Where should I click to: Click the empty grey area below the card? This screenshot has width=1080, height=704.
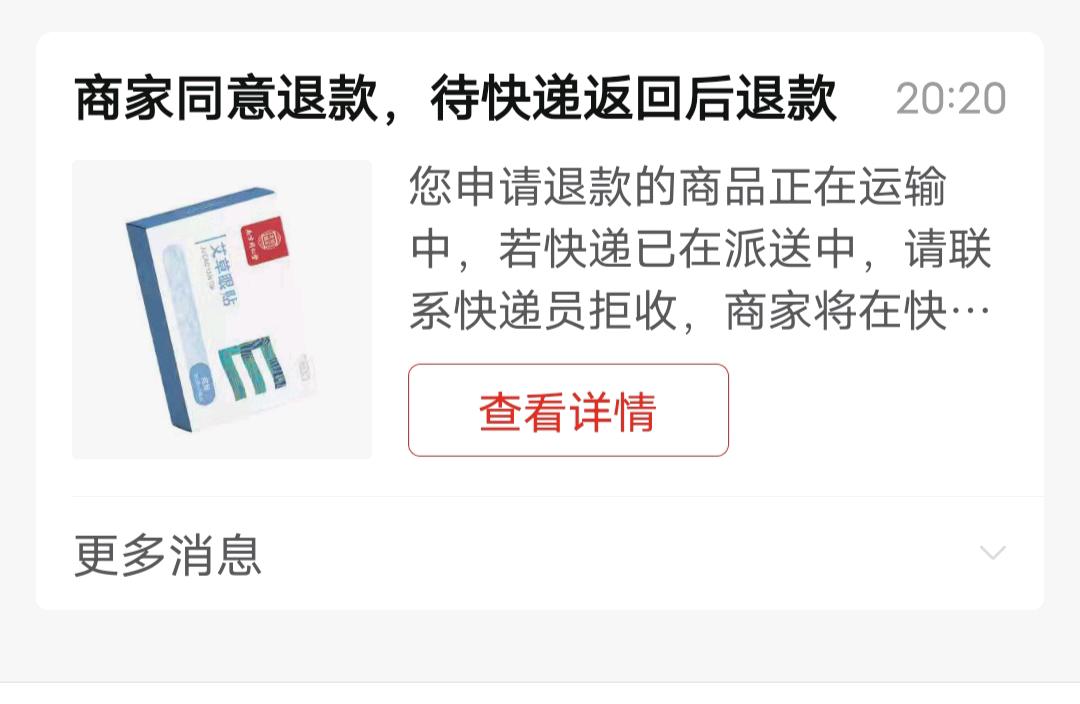(540, 646)
